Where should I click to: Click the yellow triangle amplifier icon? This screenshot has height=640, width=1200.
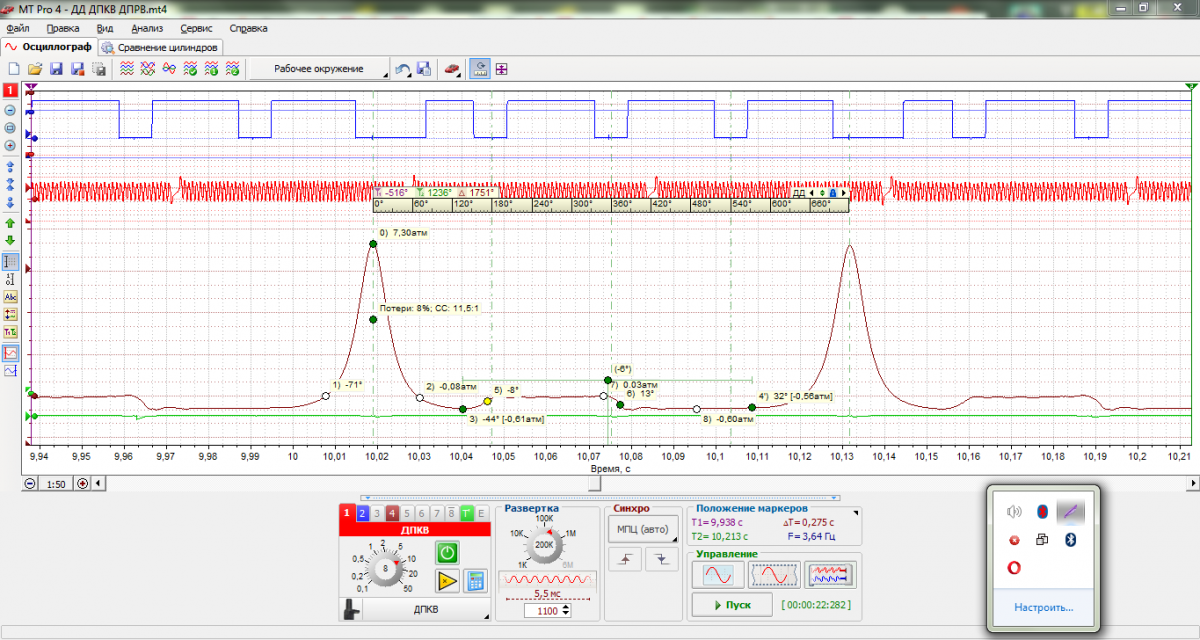click(447, 581)
